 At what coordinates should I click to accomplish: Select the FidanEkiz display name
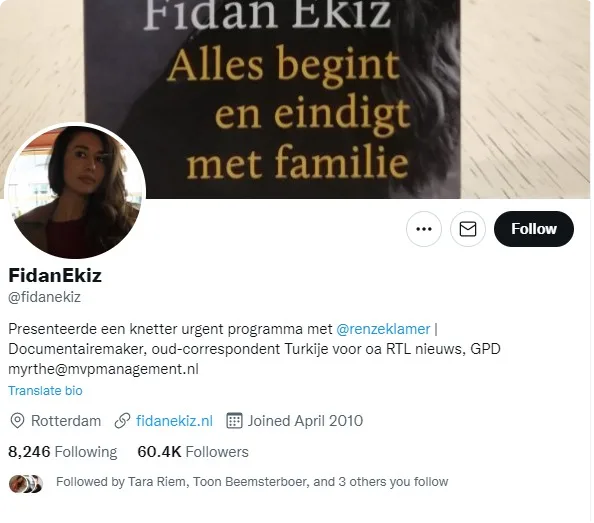pyautogui.click(x=55, y=275)
